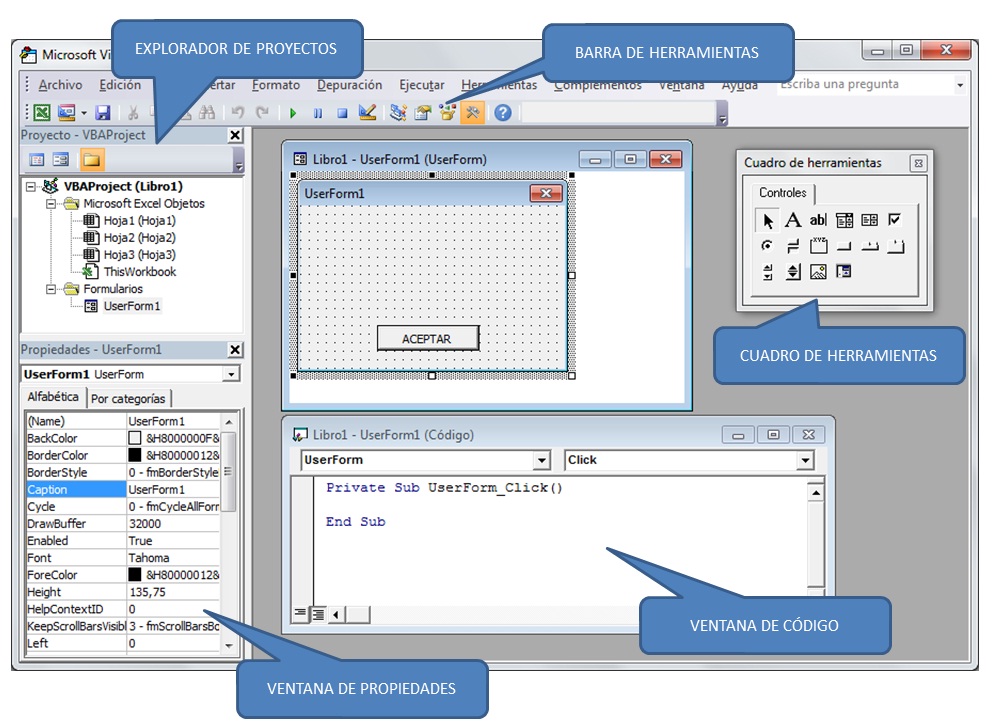Image resolution: width=993 pixels, height=727 pixels.
Task: Open Find with the binoculars icon
Action: (206, 113)
